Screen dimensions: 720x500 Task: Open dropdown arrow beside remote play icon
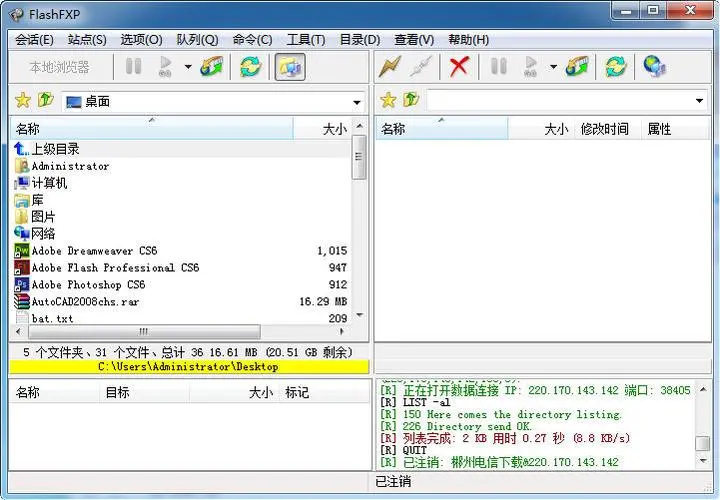(553, 67)
